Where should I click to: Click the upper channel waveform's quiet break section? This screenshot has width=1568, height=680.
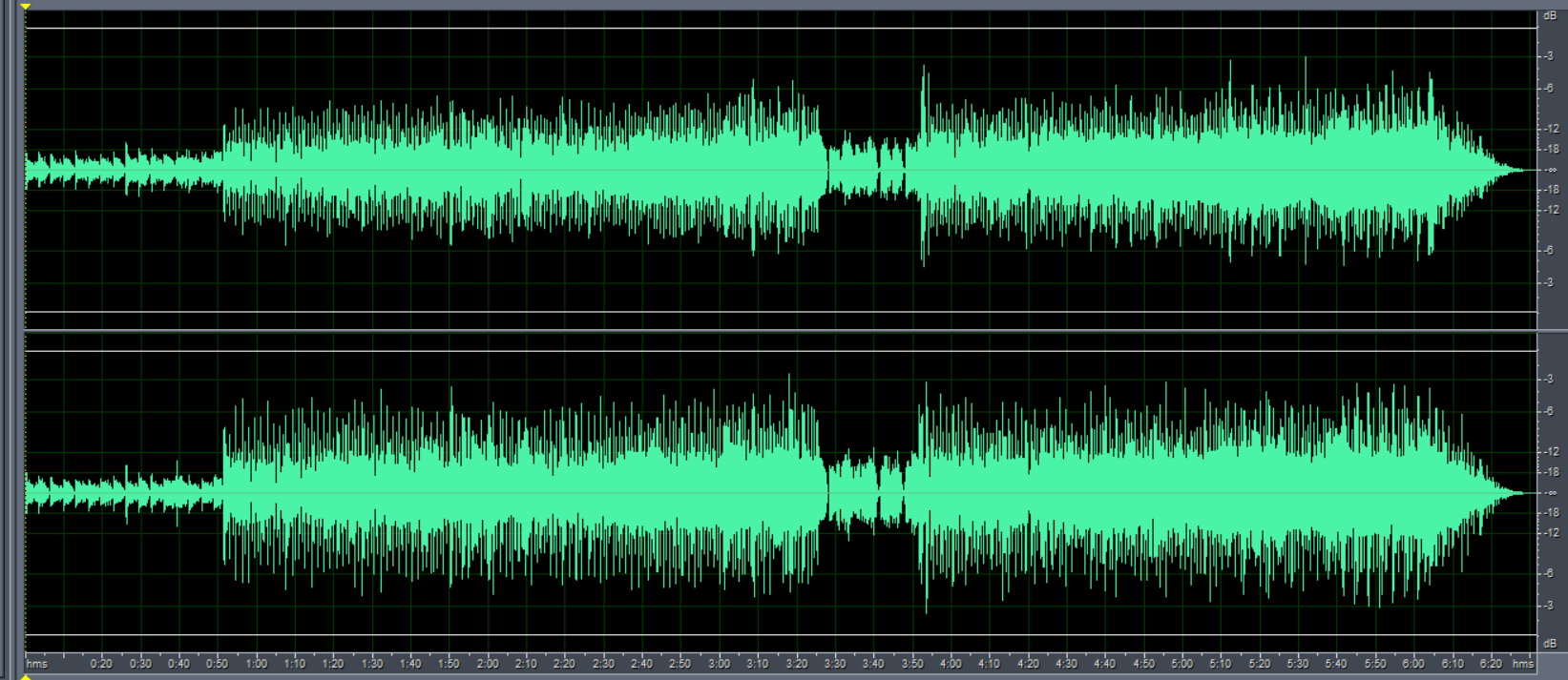click(x=867, y=170)
